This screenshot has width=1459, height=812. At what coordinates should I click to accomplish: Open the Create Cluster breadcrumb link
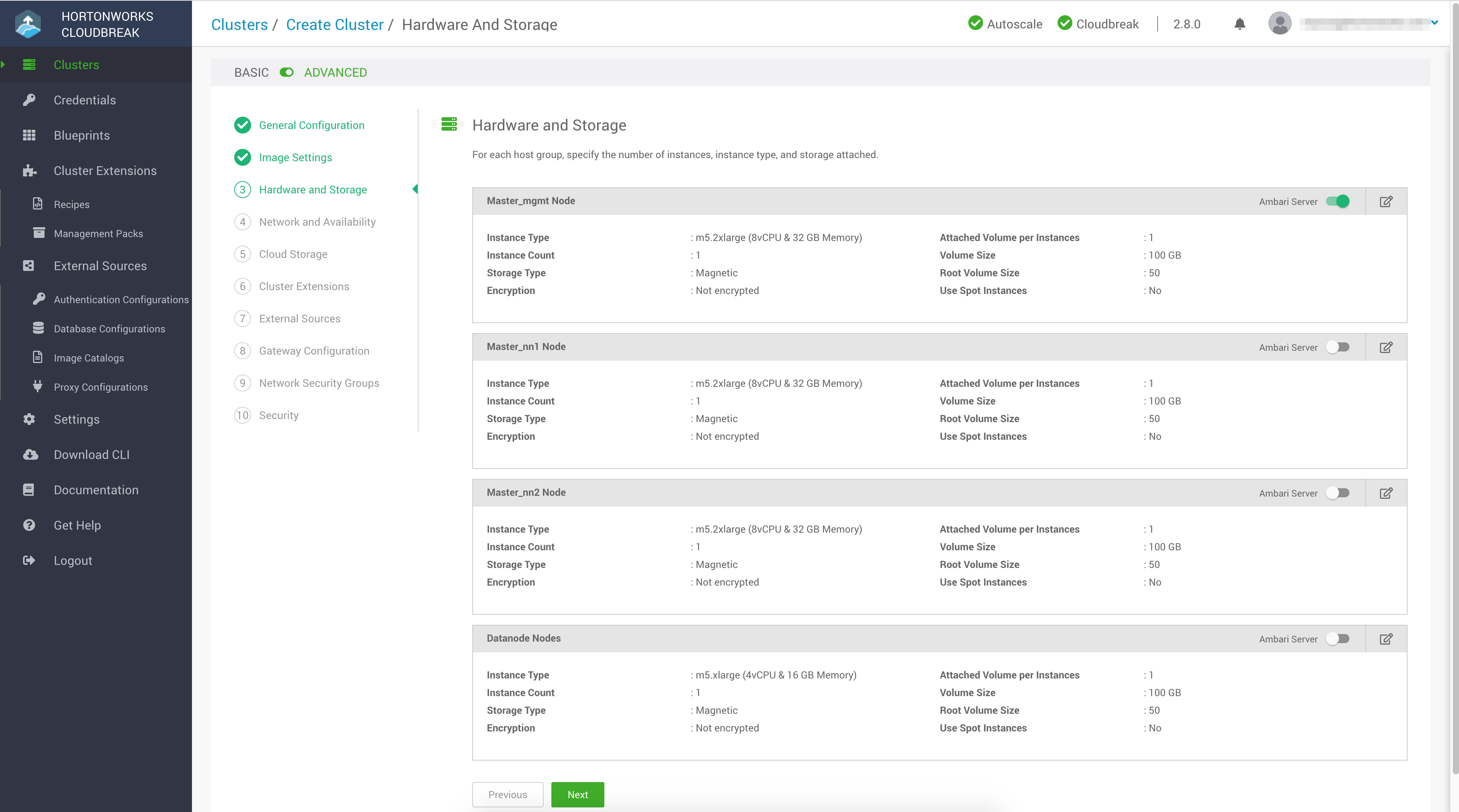335,24
